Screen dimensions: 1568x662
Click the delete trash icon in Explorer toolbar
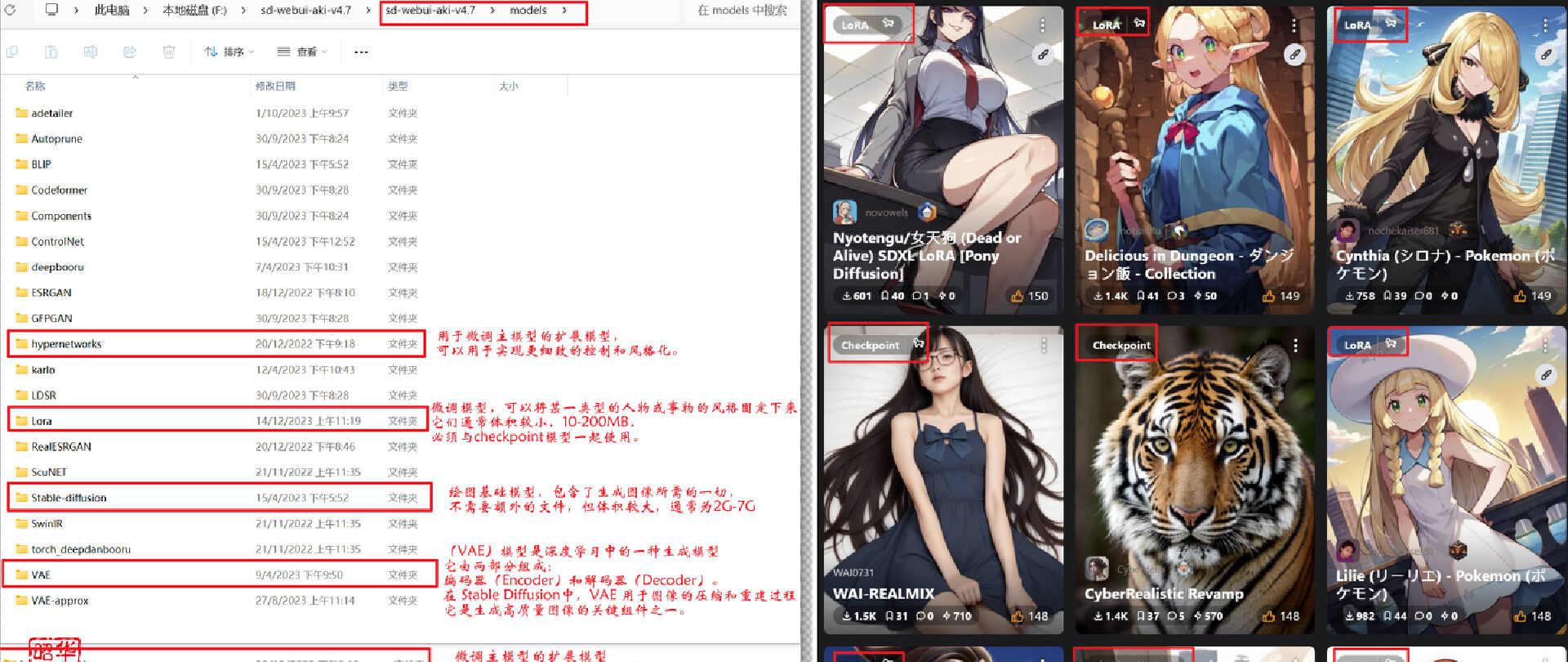click(x=168, y=51)
